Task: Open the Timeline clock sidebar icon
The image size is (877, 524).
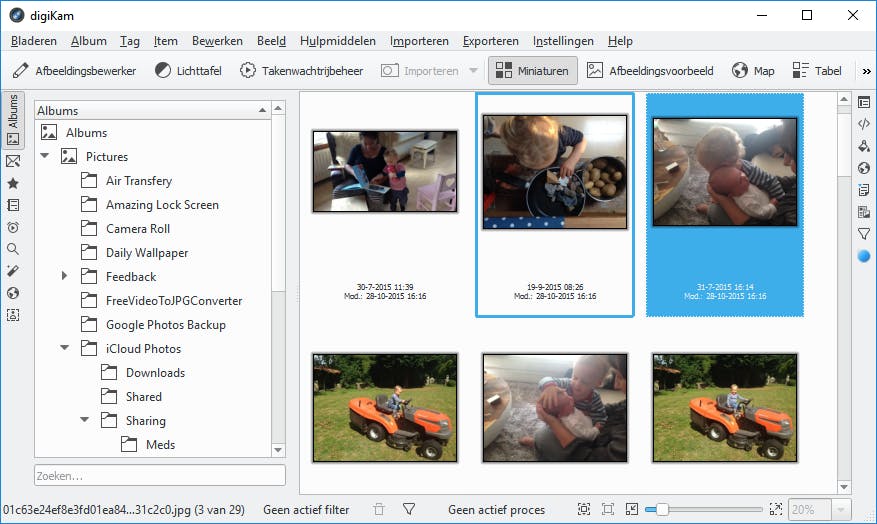Action: tap(13, 227)
